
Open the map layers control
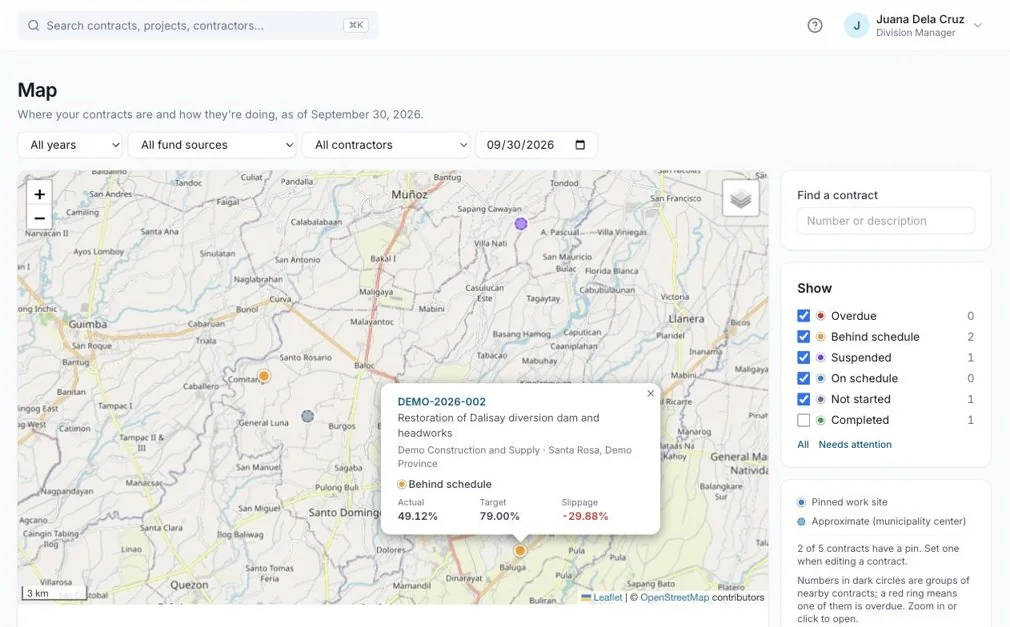[741, 198]
